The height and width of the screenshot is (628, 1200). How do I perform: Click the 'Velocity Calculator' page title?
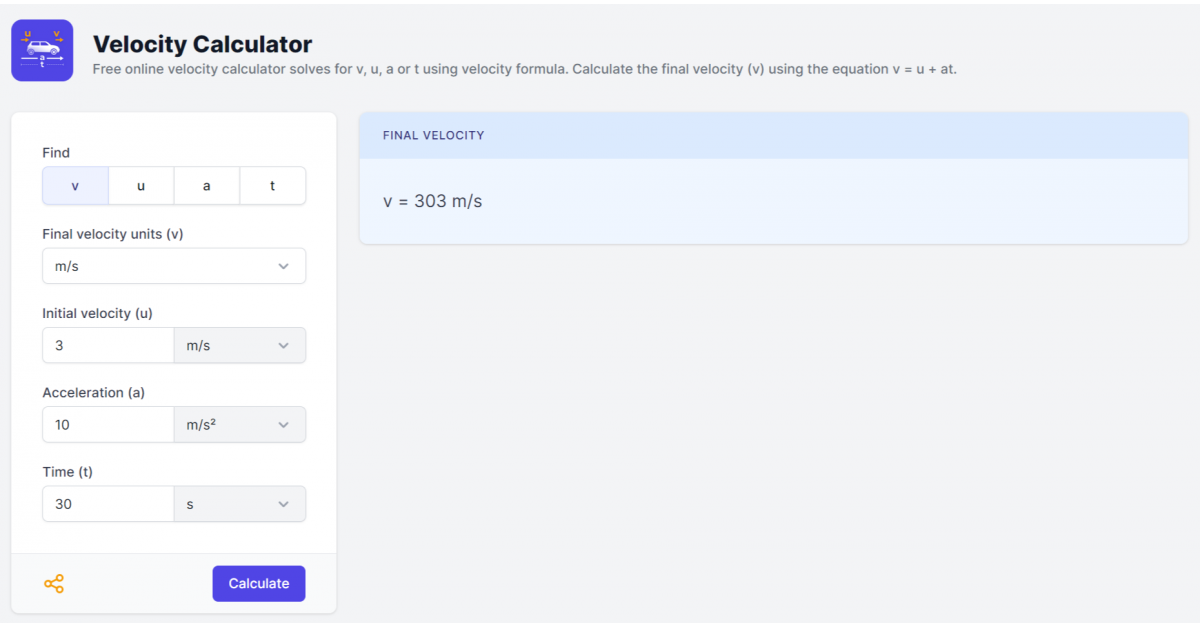click(x=202, y=44)
